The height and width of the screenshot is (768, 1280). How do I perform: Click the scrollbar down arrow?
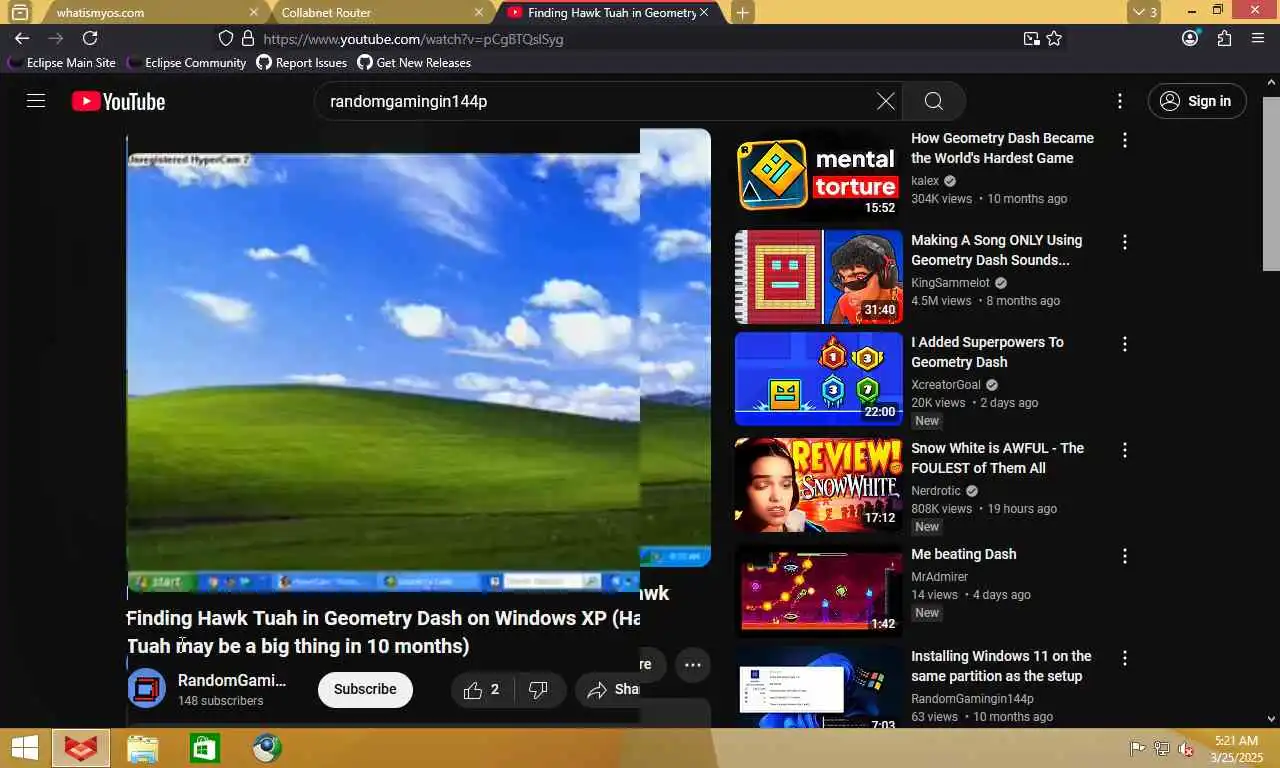click(x=1271, y=718)
